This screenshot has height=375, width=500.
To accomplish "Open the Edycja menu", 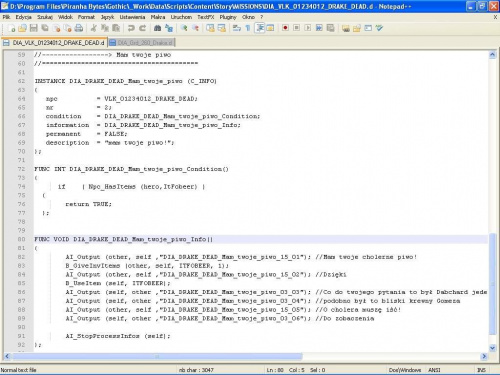I will tap(23, 17).
